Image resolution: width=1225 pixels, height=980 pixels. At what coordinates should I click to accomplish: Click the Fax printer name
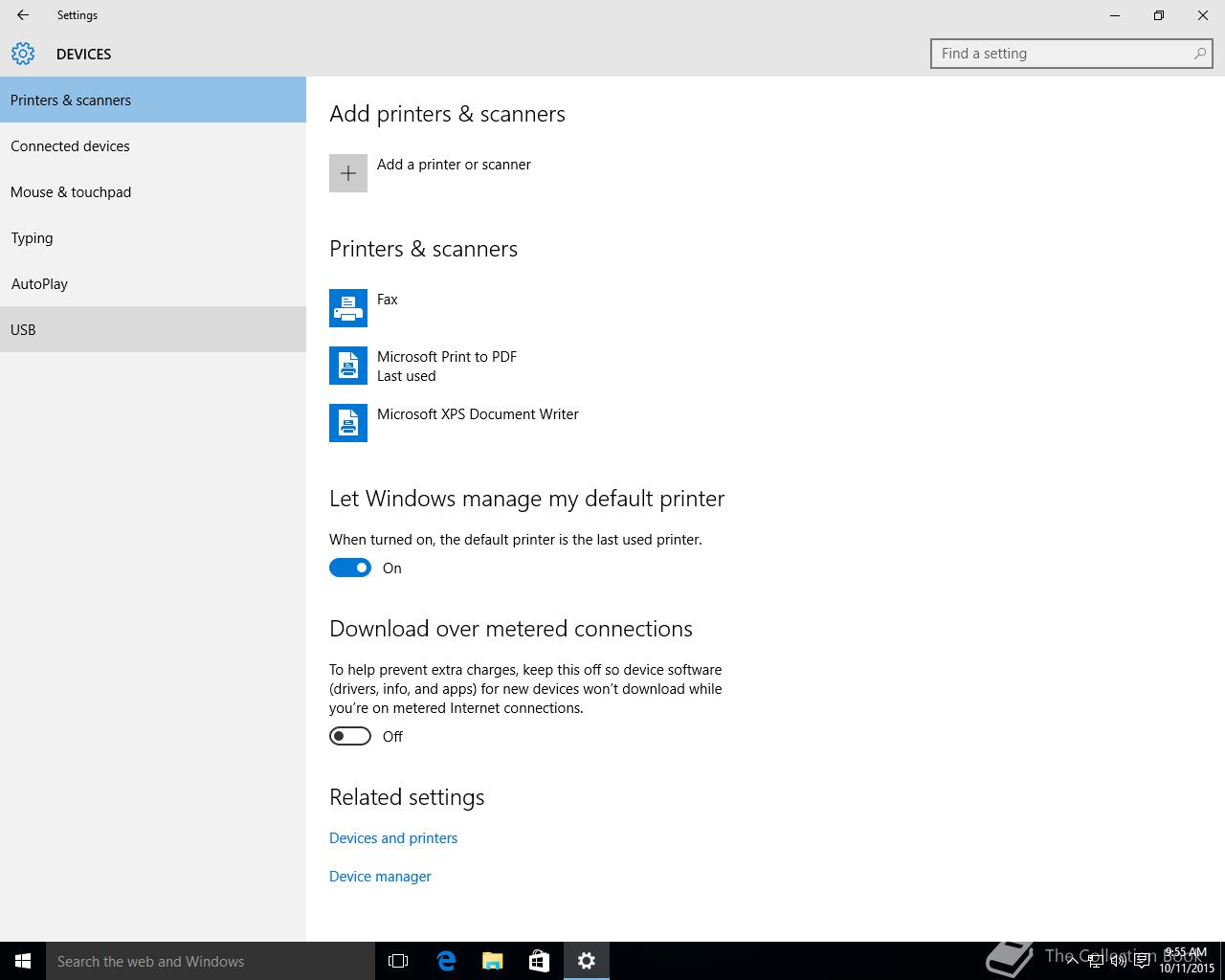[388, 300]
